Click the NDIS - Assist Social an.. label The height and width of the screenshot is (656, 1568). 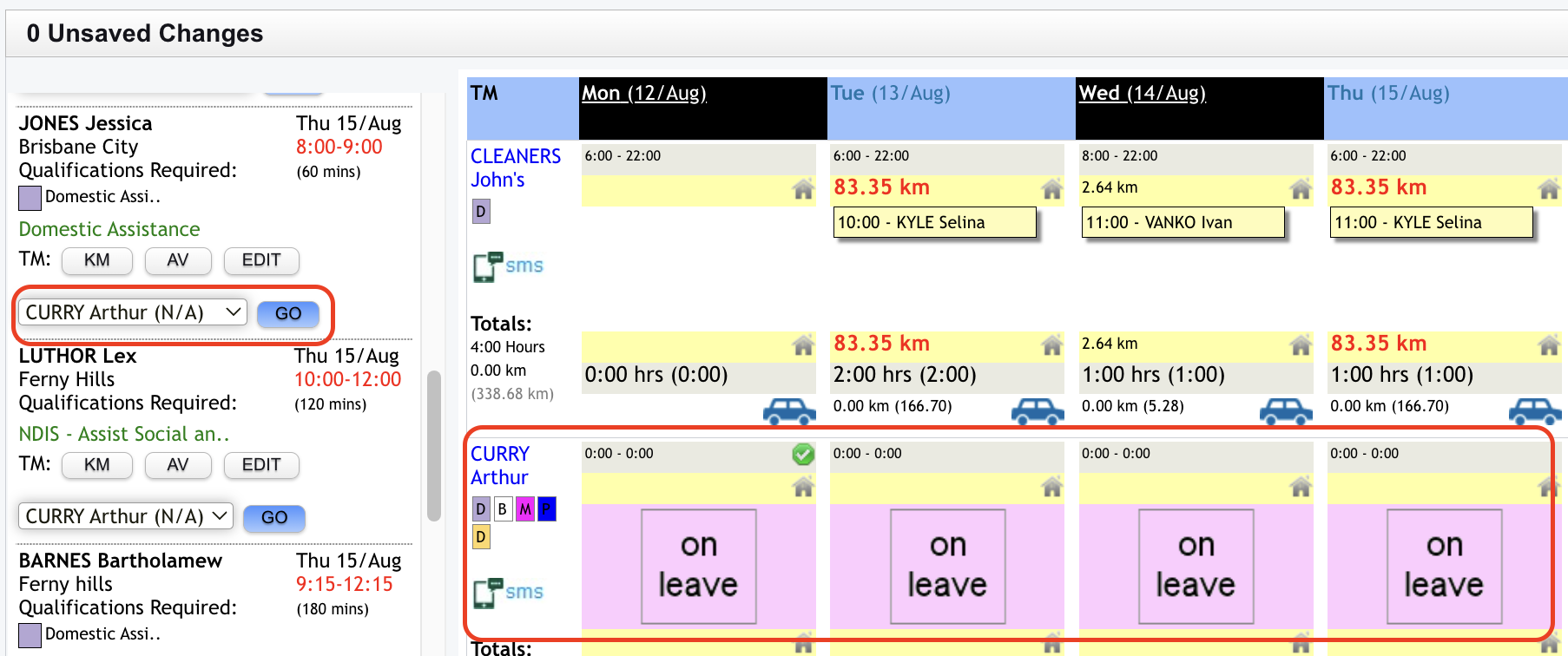(124, 434)
